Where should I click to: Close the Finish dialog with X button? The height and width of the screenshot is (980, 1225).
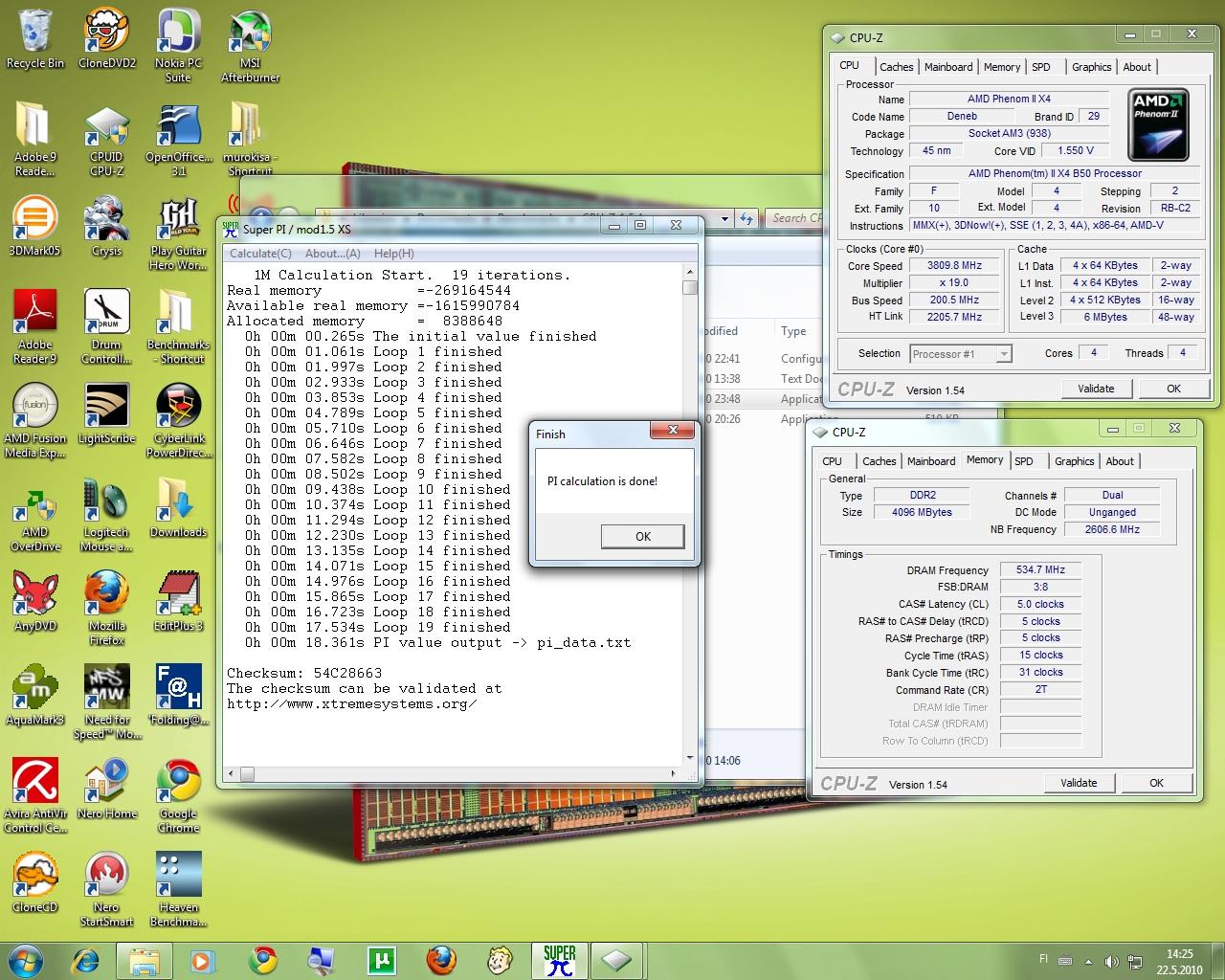(x=673, y=432)
